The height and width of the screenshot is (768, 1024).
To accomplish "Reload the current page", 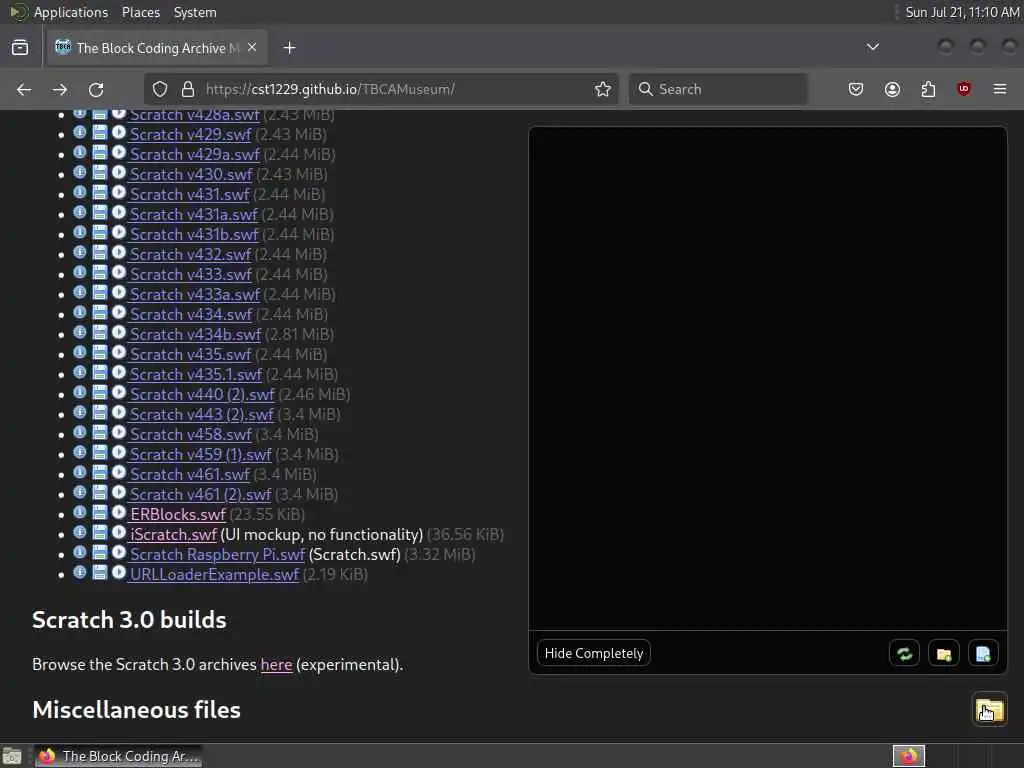I will click(x=96, y=89).
